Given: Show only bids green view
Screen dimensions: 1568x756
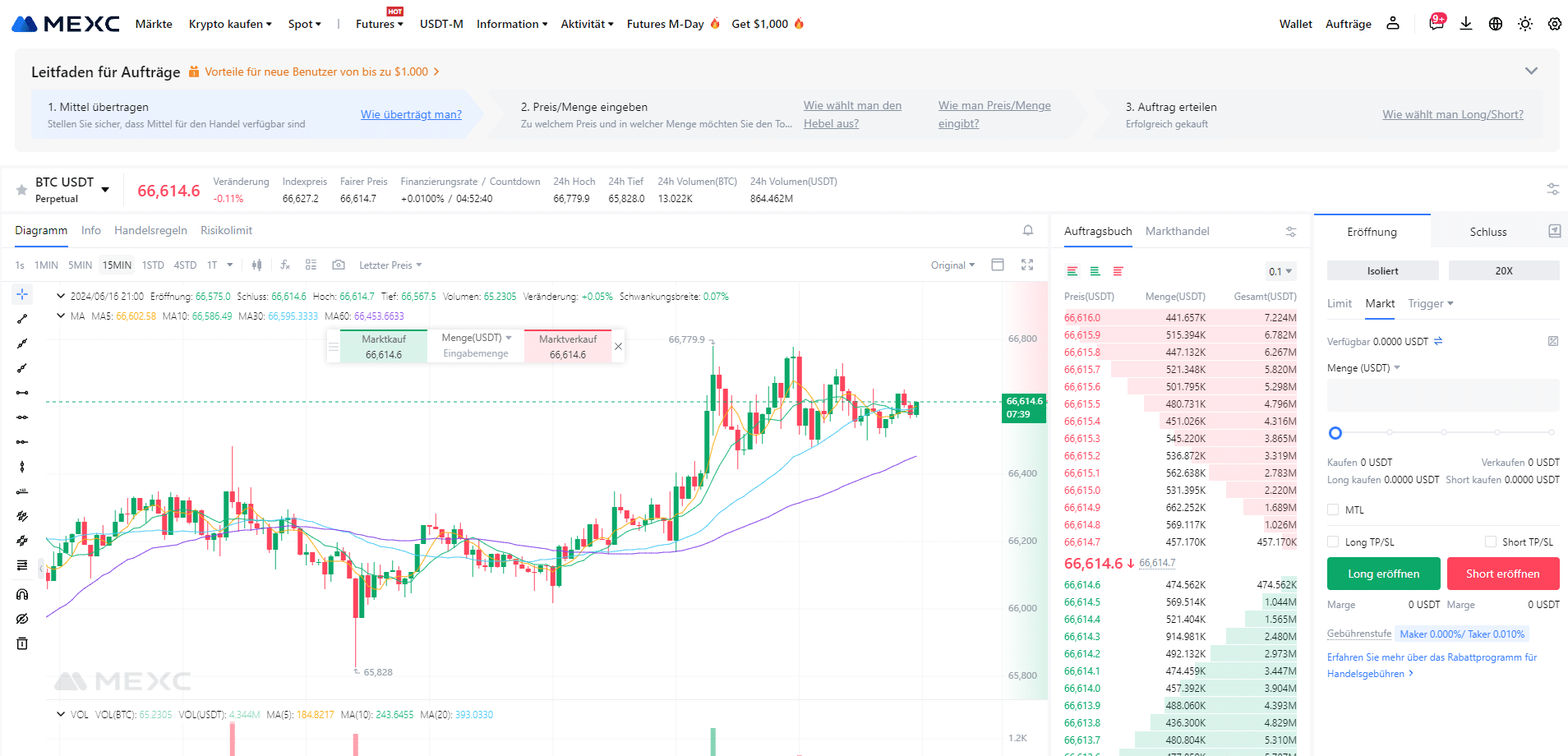Looking at the screenshot, I should coord(1095,271).
